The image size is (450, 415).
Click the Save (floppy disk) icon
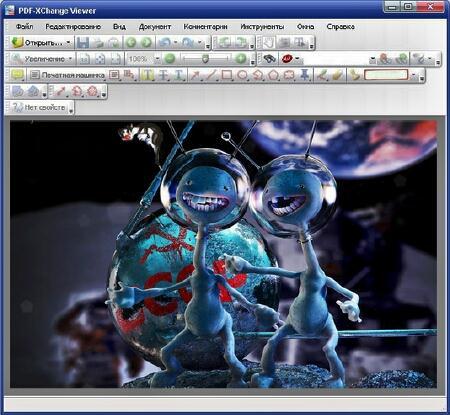(x=82, y=42)
